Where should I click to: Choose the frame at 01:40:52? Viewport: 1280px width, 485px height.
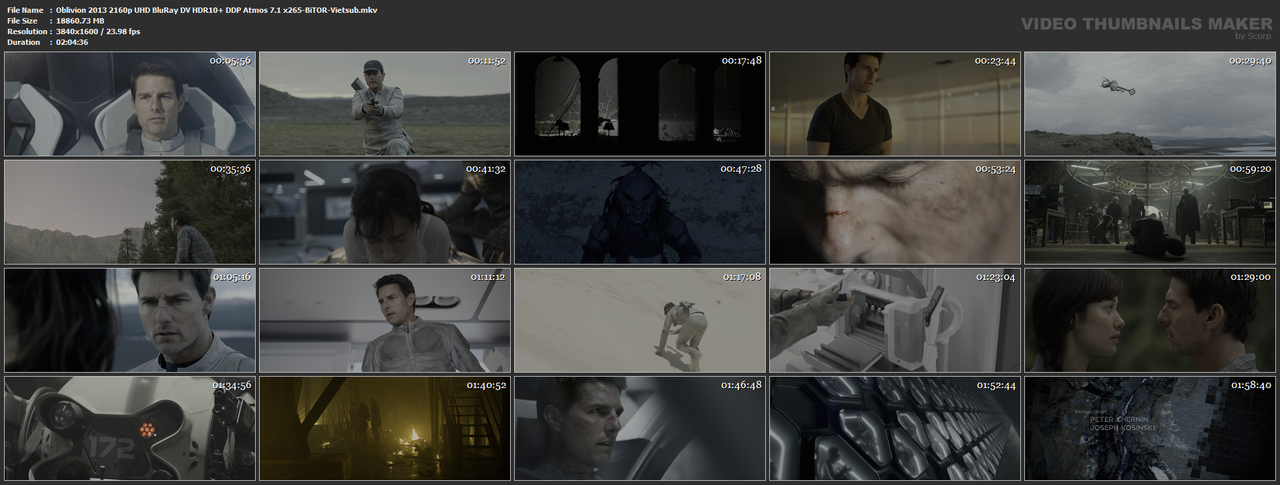385,428
